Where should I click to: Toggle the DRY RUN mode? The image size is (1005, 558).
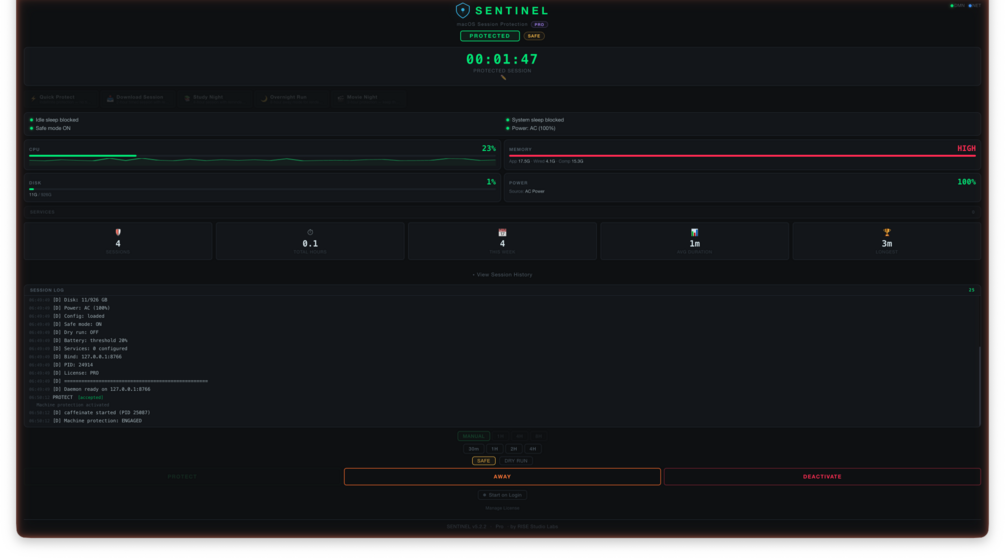point(515,461)
